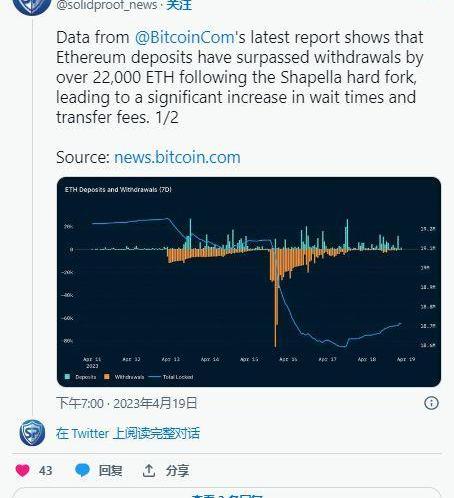
Task: Click the SolidProof avatar at the top
Action: (32, 6)
